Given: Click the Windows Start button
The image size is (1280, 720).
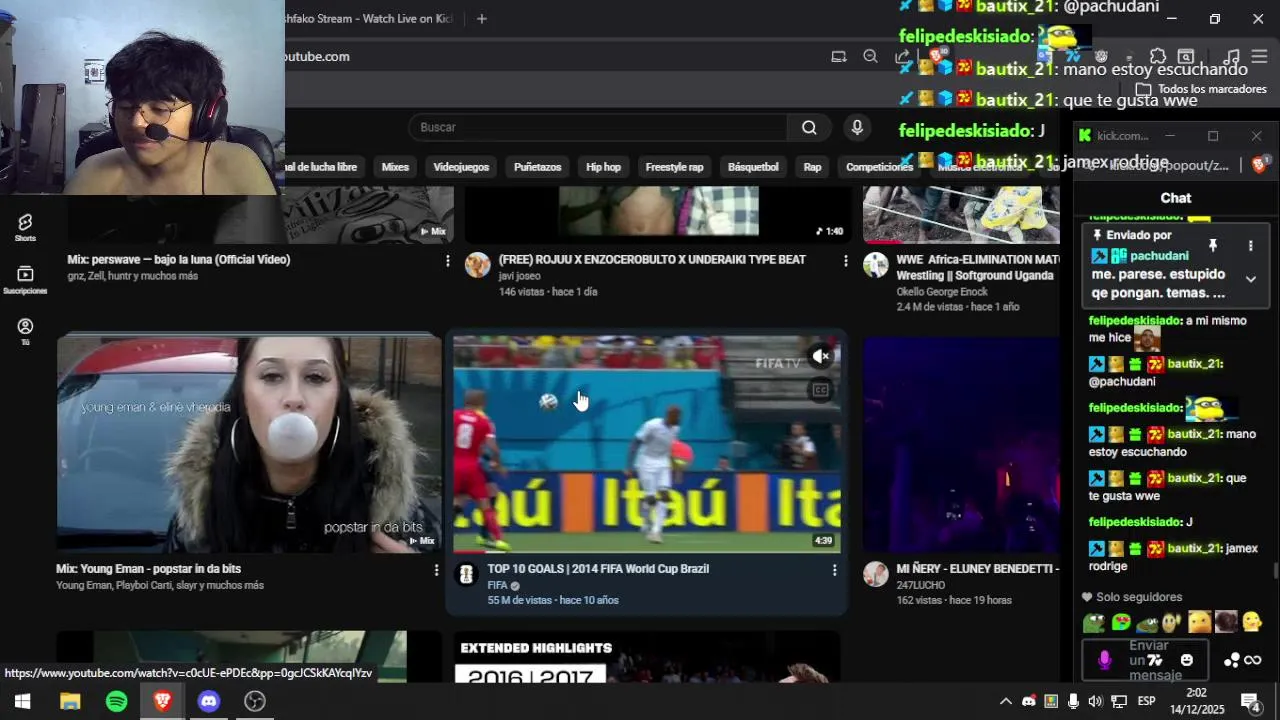Looking at the screenshot, I should (x=22, y=701).
